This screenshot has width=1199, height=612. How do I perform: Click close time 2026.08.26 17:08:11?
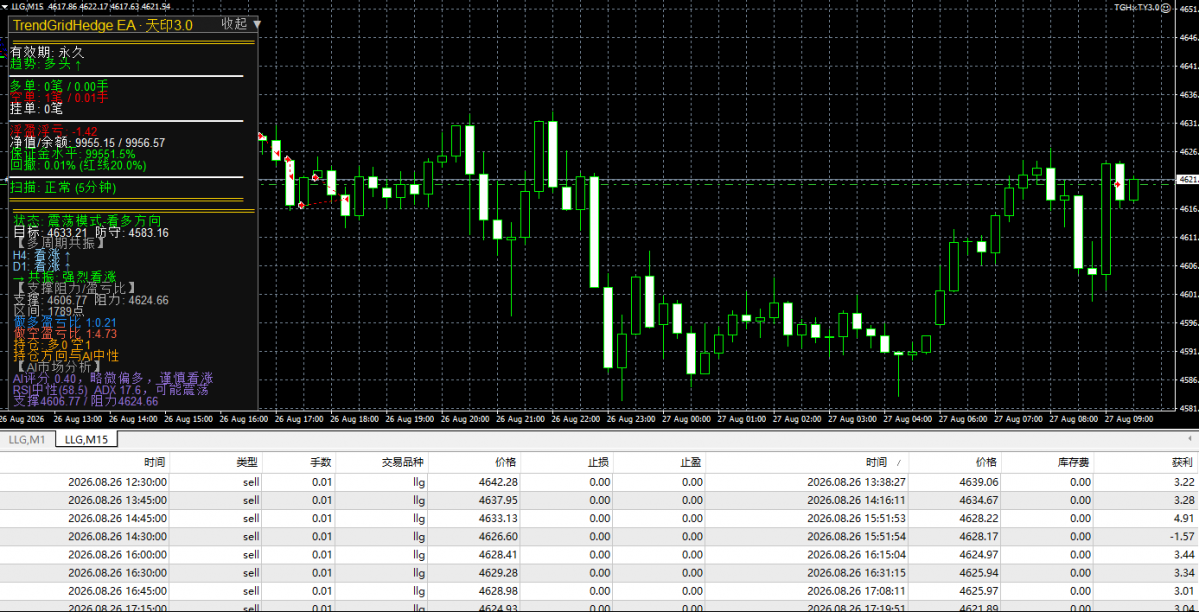click(856, 591)
